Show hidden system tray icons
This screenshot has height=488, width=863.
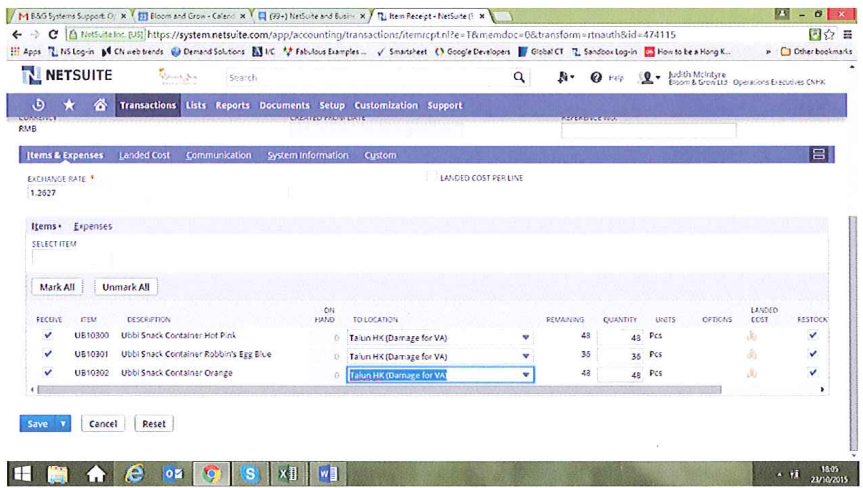[x=780, y=474]
